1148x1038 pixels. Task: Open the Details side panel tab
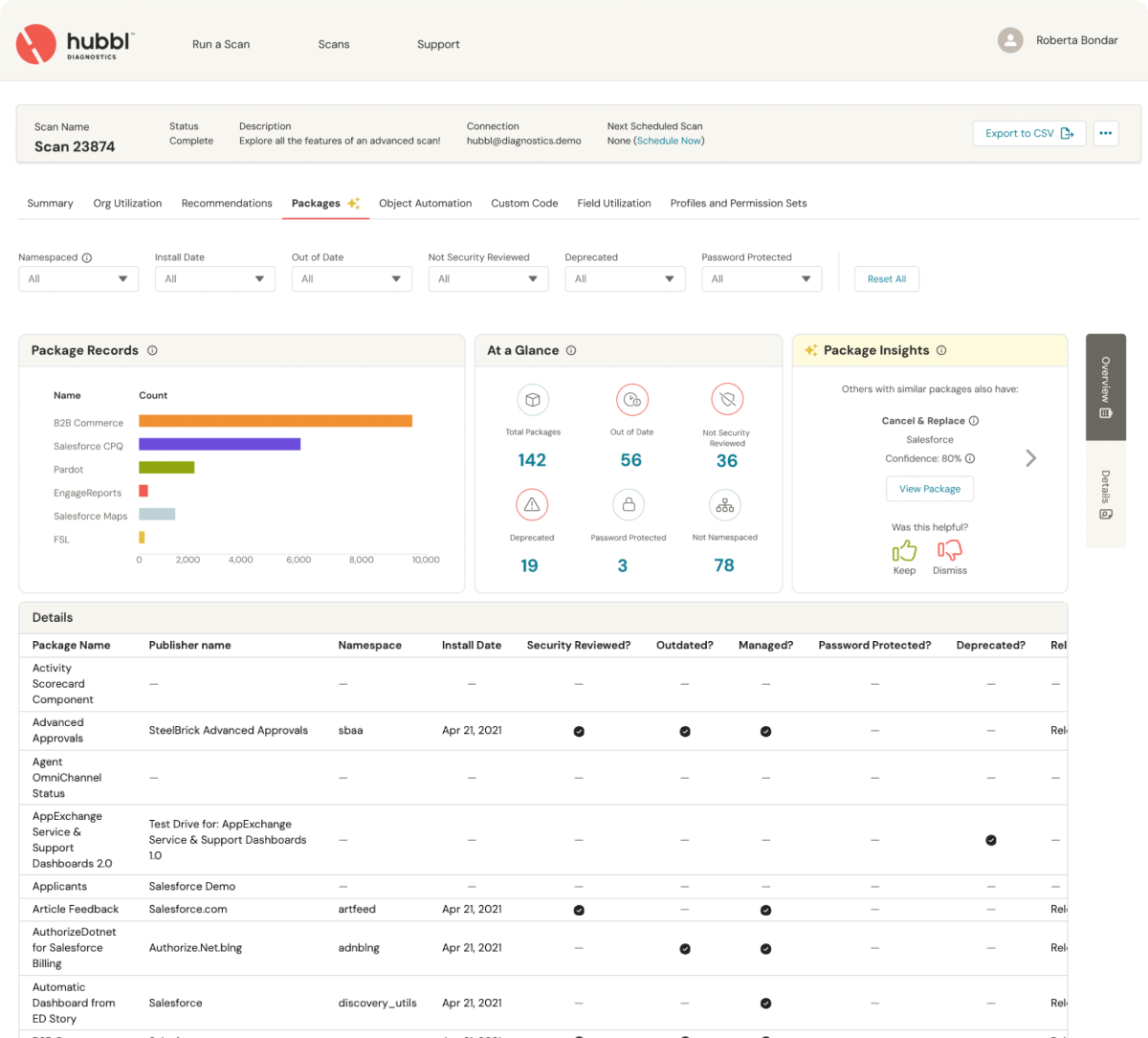click(1106, 495)
